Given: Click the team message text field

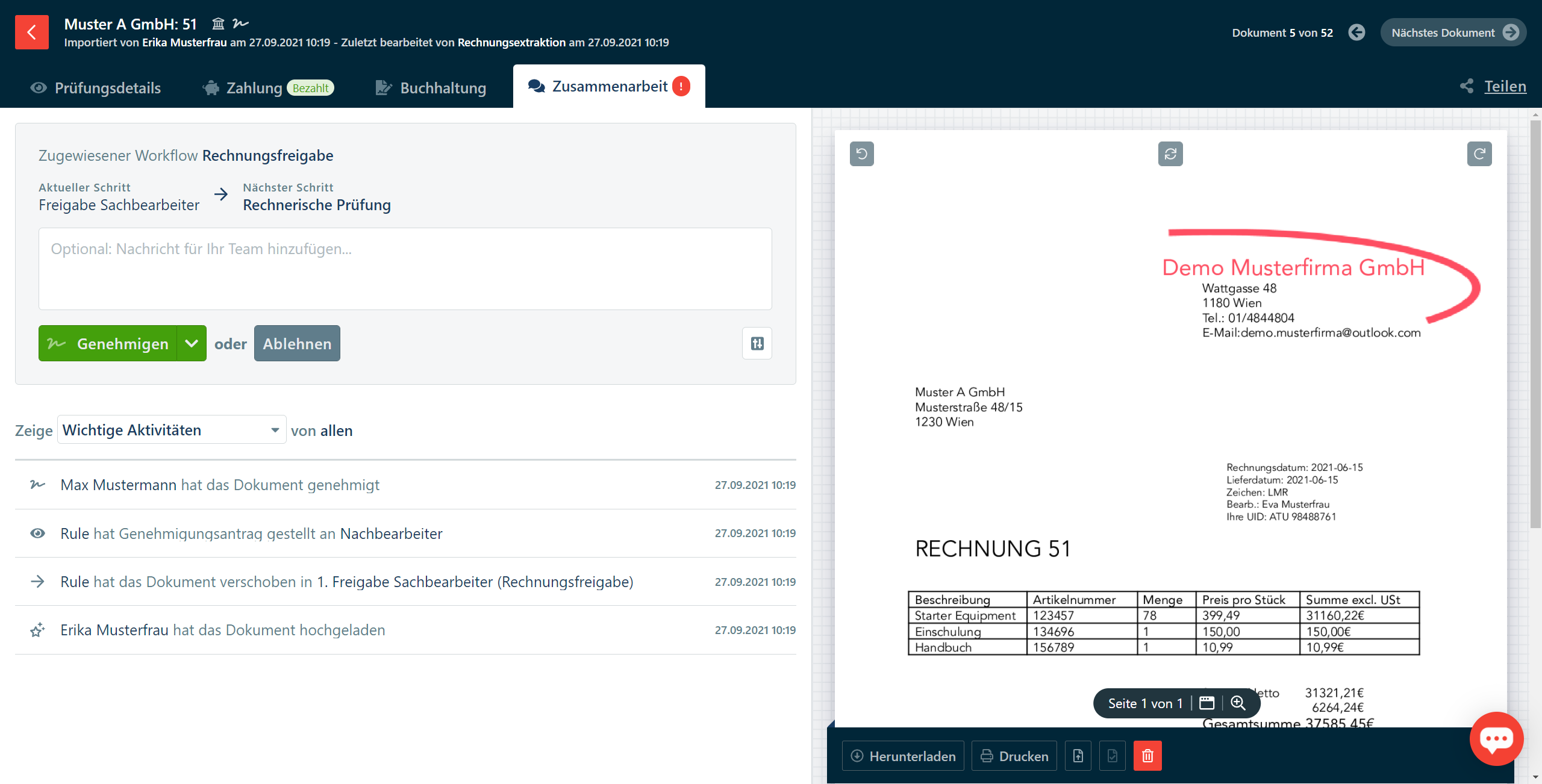Looking at the screenshot, I should coord(405,269).
